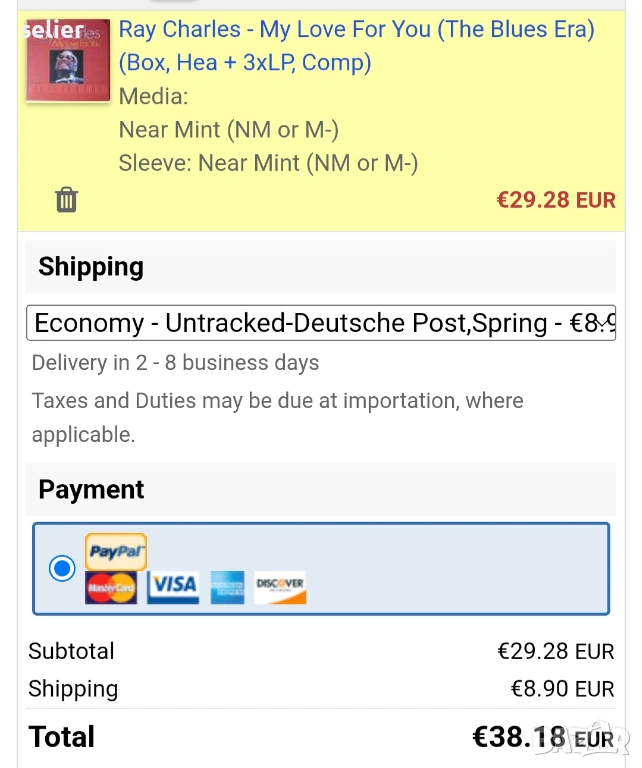Open the Economy shipping method dropdown
The image size is (642, 768).
pos(321,323)
